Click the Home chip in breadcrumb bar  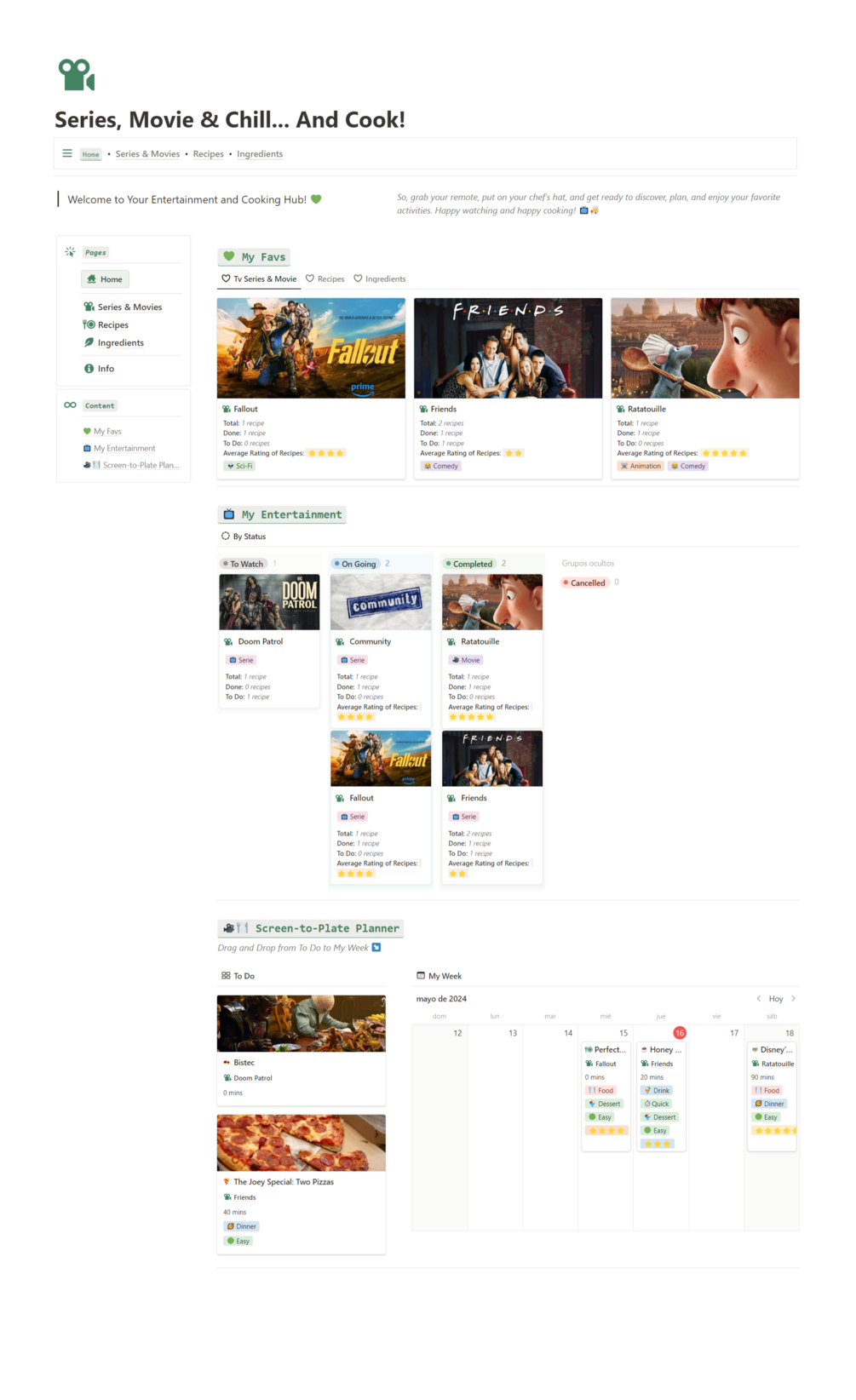pyautogui.click(x=91, y=154)
